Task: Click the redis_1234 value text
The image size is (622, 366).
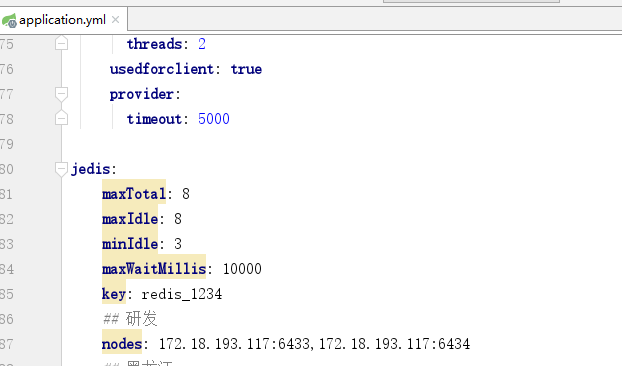Action: coord(182,294)
